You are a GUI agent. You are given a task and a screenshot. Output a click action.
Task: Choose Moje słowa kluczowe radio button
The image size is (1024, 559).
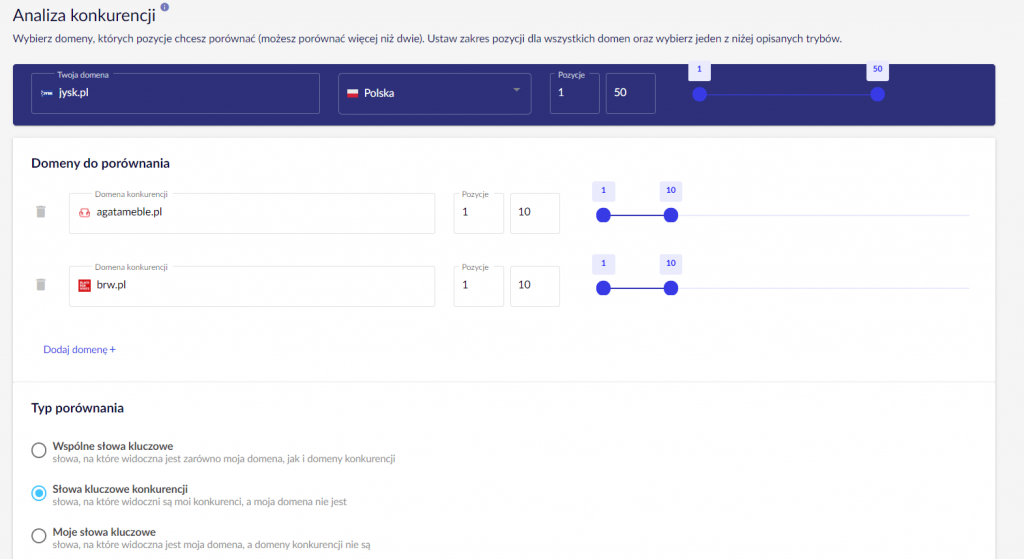click(39, 536)
